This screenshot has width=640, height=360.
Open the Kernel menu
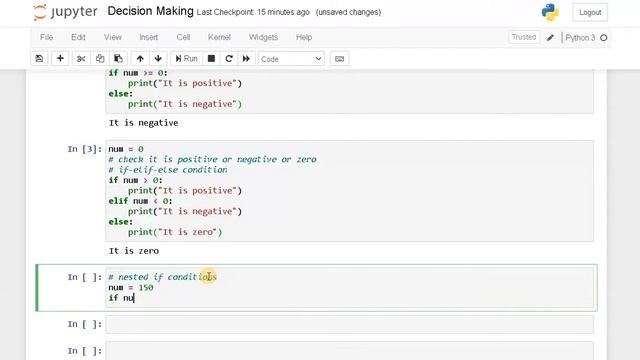pos(219,37)
